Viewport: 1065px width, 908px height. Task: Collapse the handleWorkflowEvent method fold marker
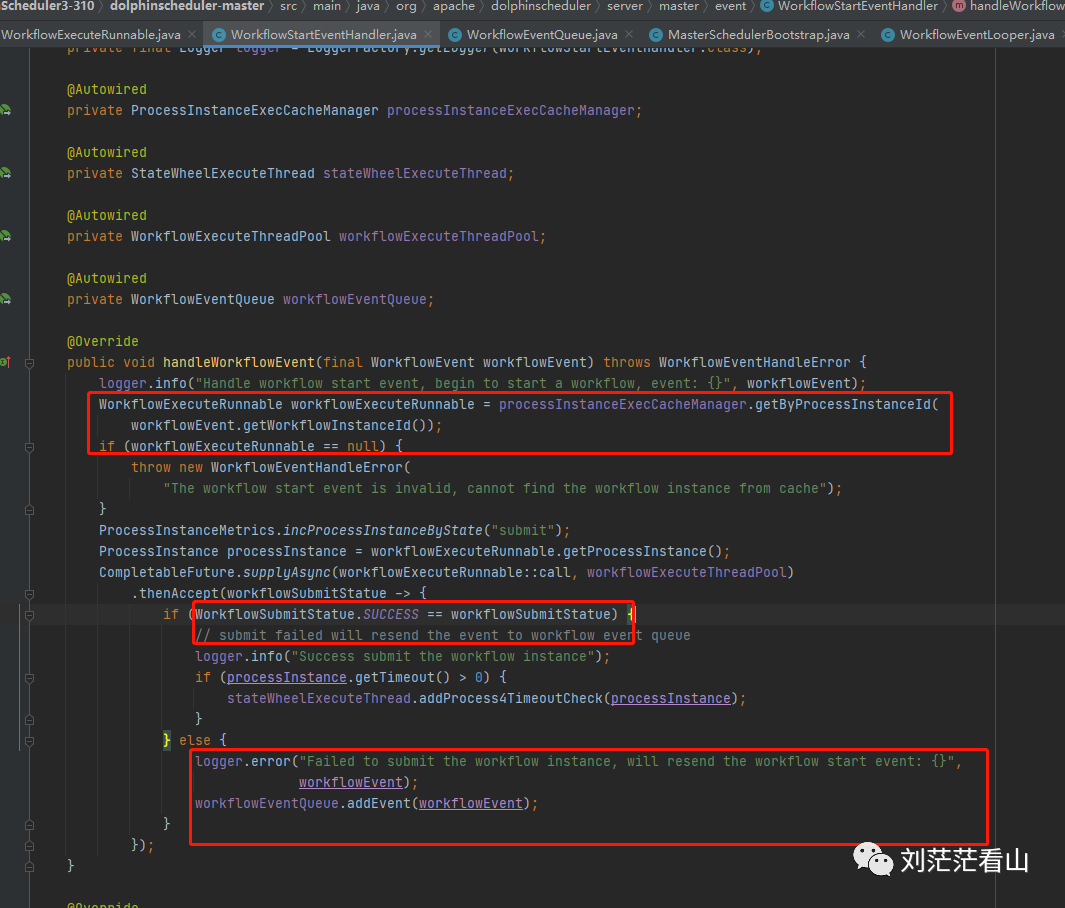pos(29,363)
